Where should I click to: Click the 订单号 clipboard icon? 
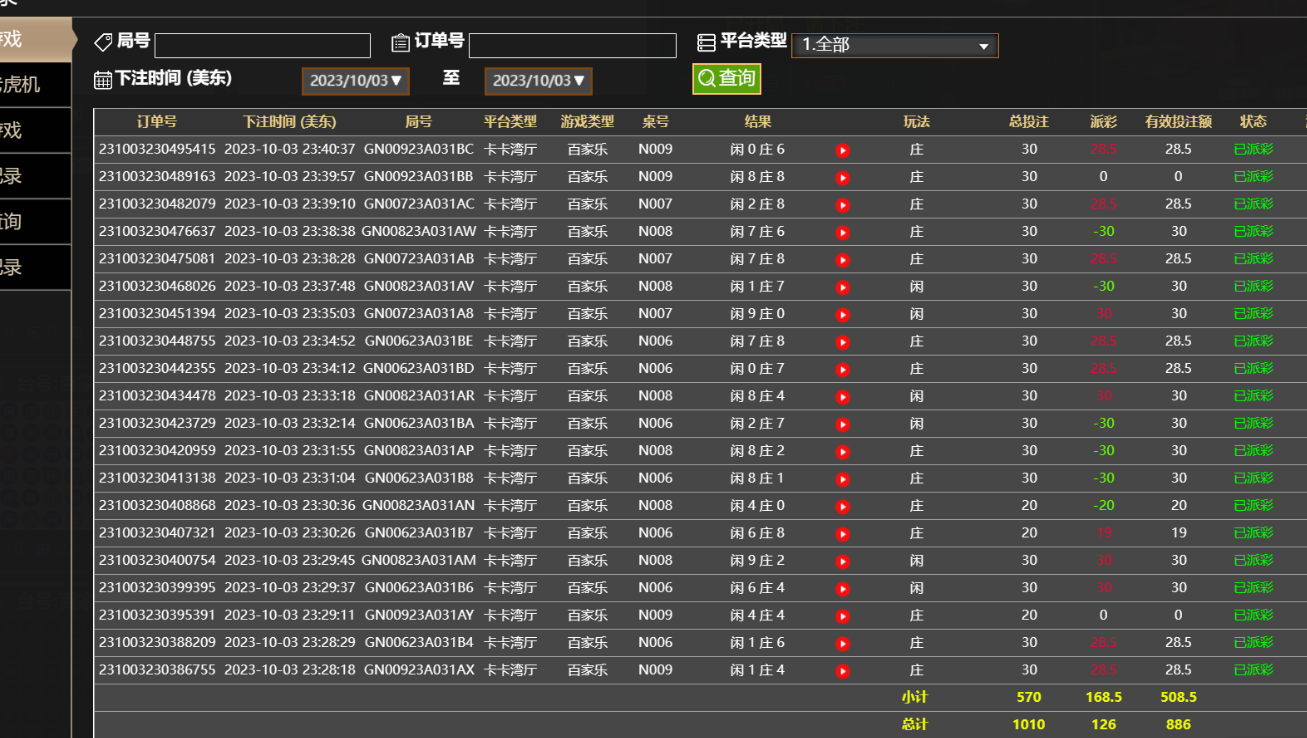pos(400,42)
